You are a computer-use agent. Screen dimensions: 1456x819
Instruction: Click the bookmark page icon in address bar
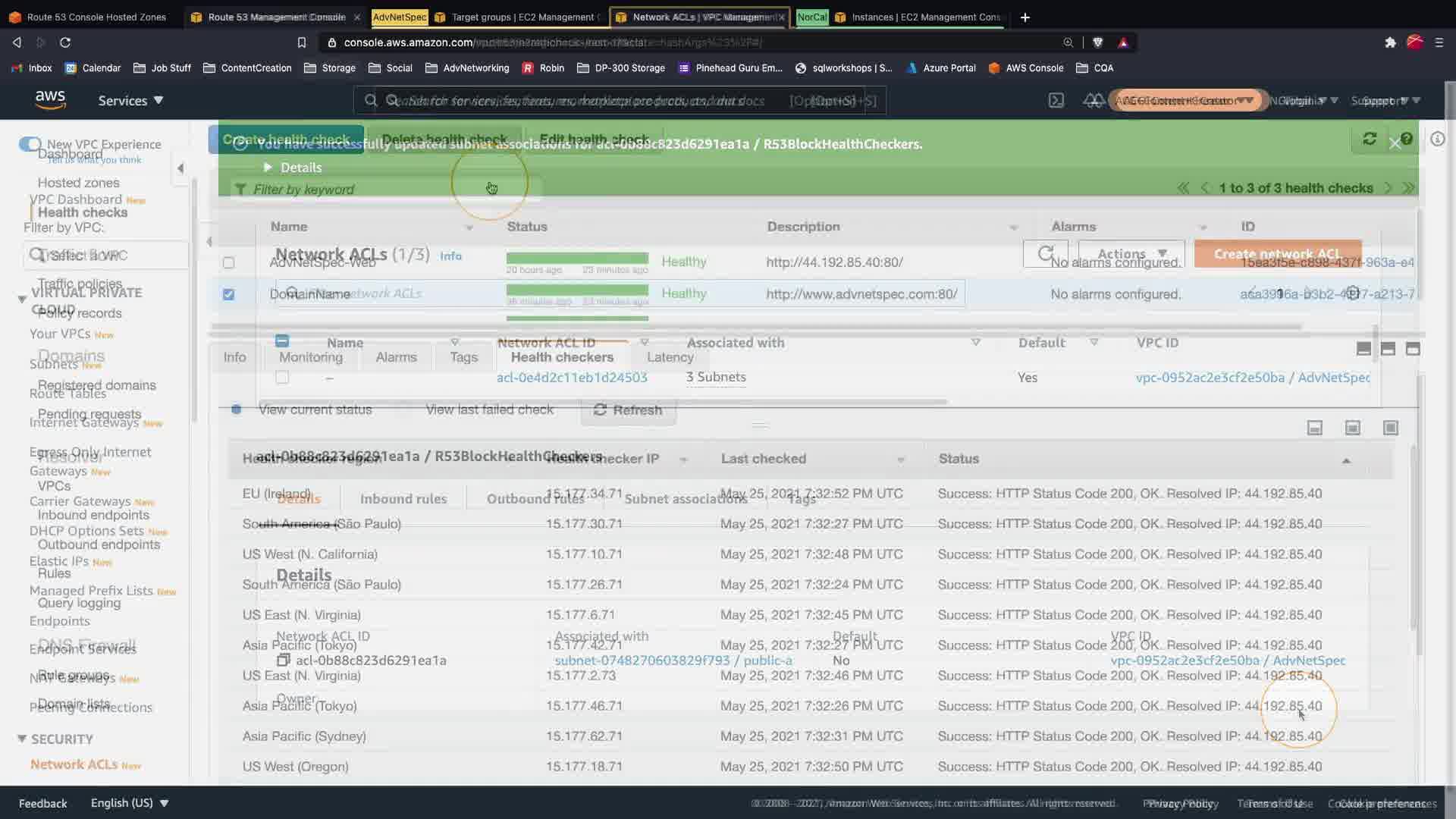click(x=302, y=42)
